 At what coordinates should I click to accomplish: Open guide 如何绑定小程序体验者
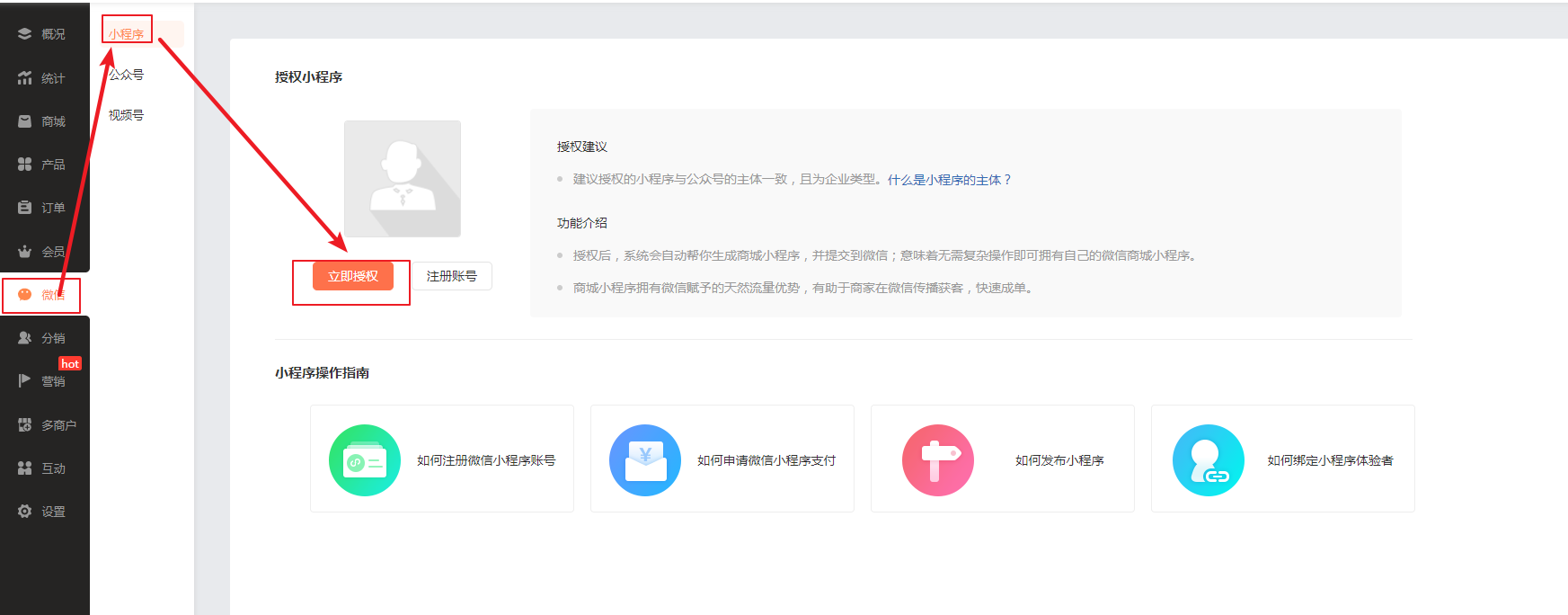1330,460
